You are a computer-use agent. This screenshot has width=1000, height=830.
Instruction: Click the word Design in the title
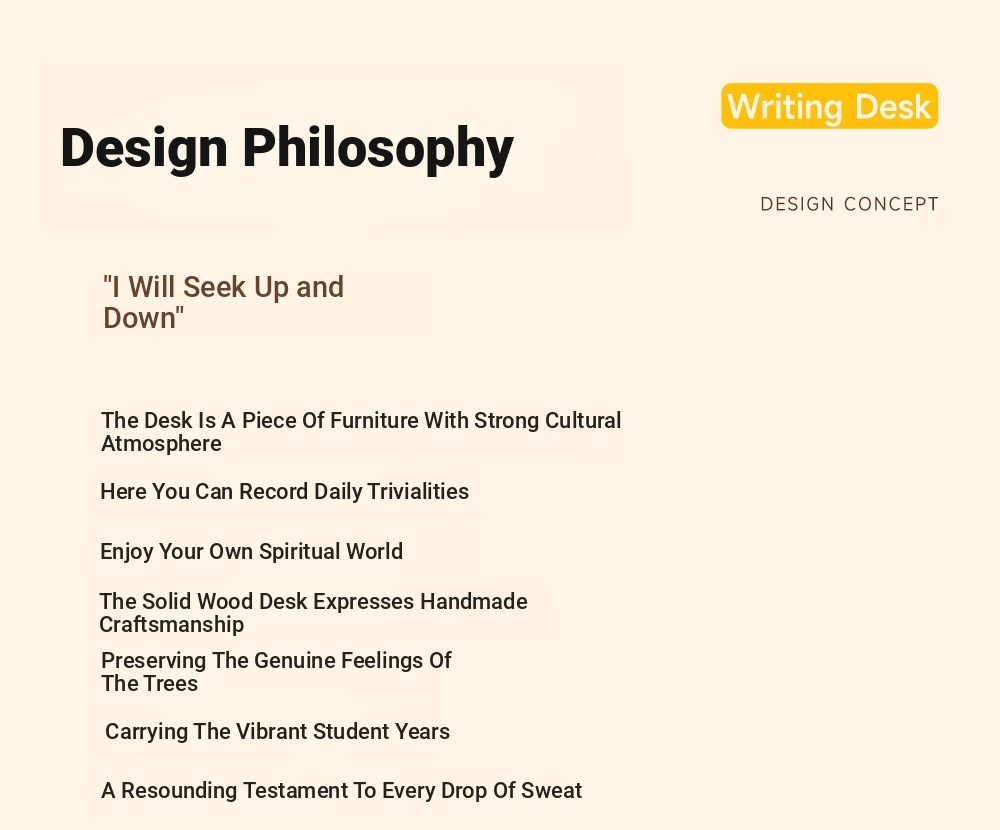(143, 148)
